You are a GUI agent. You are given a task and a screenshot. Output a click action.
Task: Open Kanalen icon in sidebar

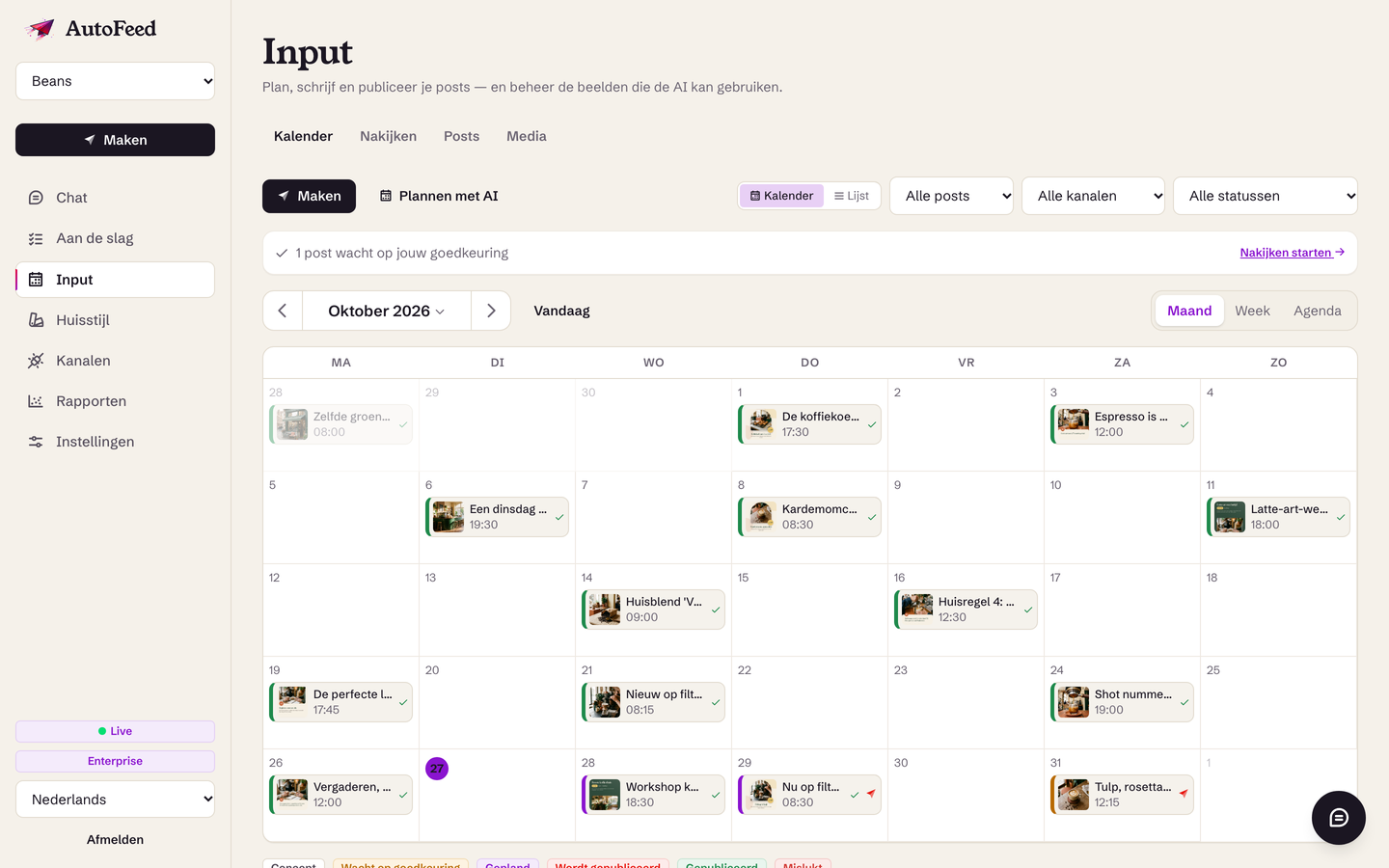point(36,361)
